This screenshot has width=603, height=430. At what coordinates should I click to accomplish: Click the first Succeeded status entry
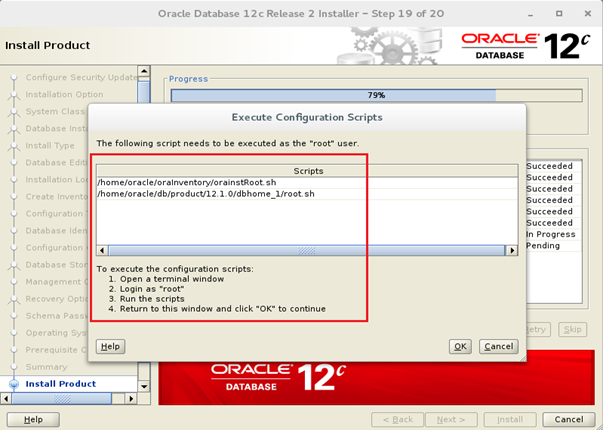pyautogui.click(x=549, y=166)
